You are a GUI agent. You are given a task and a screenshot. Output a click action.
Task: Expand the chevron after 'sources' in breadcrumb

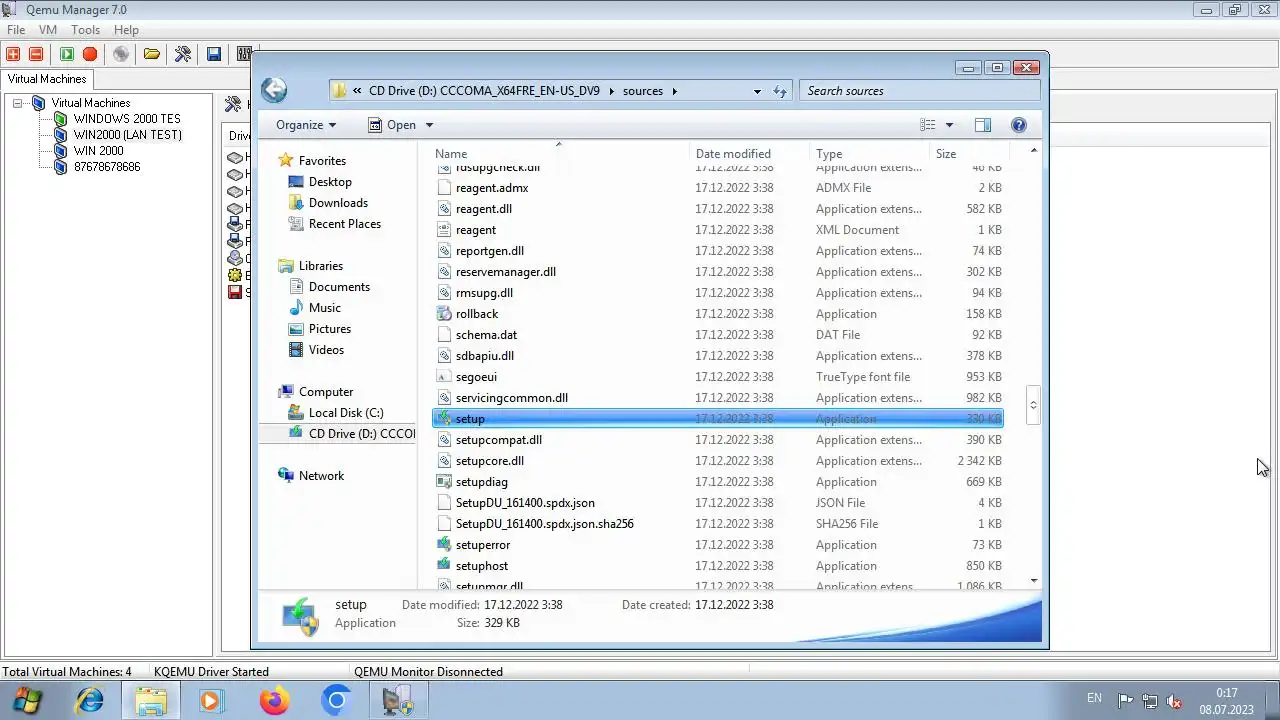coord(675,91)
